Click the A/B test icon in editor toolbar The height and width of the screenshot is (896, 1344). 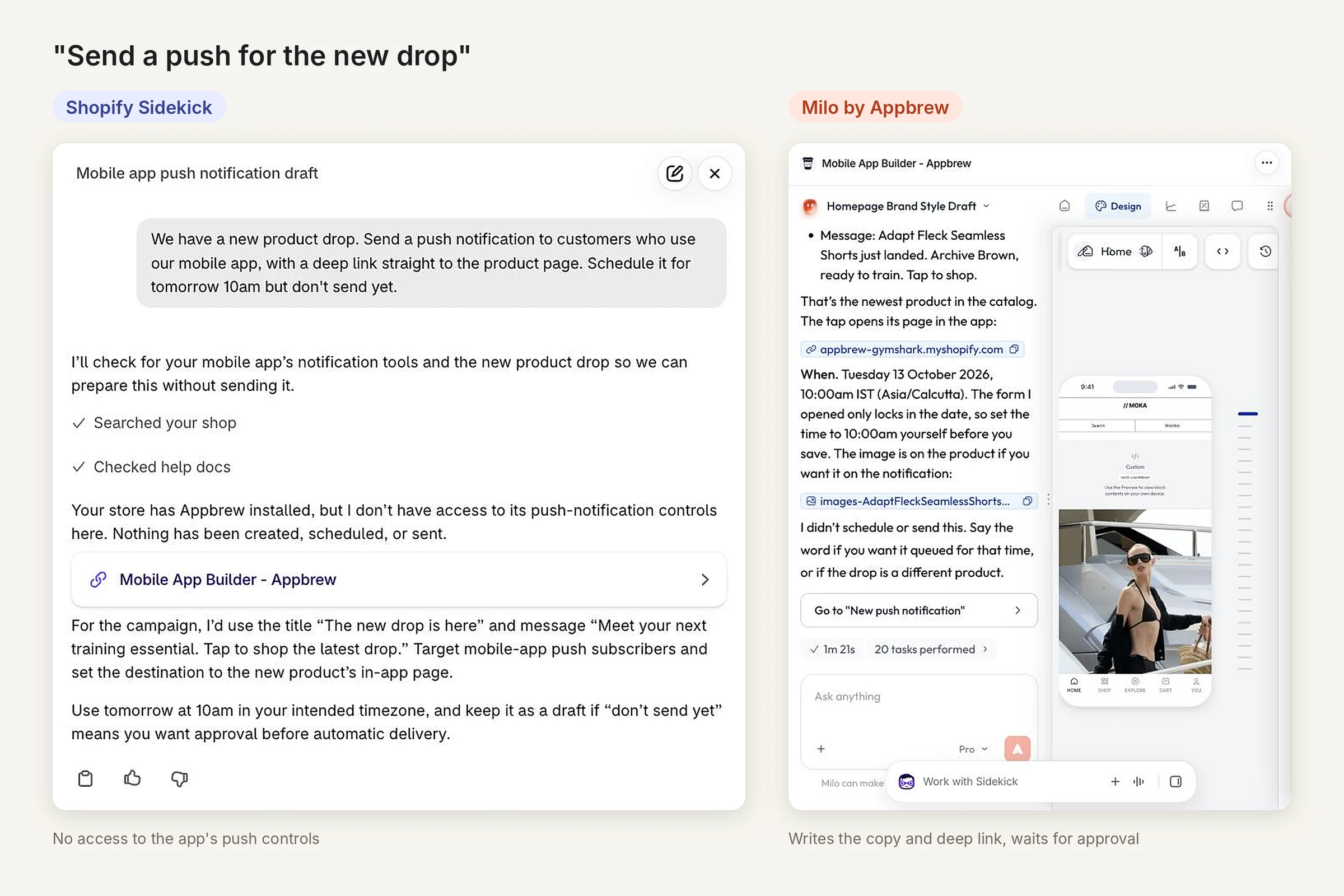click(1179, 251)
